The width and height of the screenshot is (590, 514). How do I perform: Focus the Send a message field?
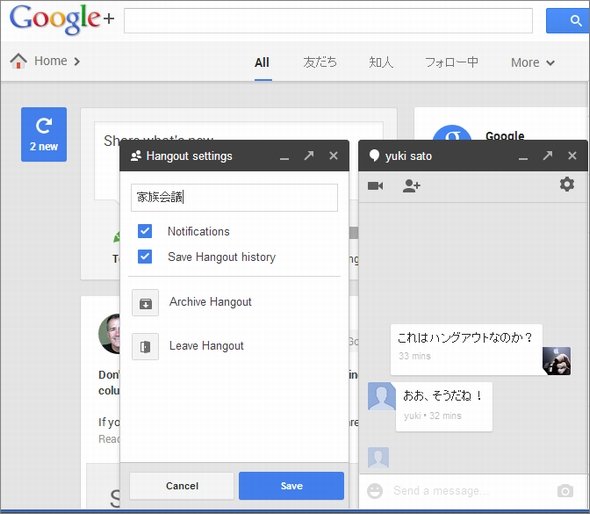coord(470,491)
